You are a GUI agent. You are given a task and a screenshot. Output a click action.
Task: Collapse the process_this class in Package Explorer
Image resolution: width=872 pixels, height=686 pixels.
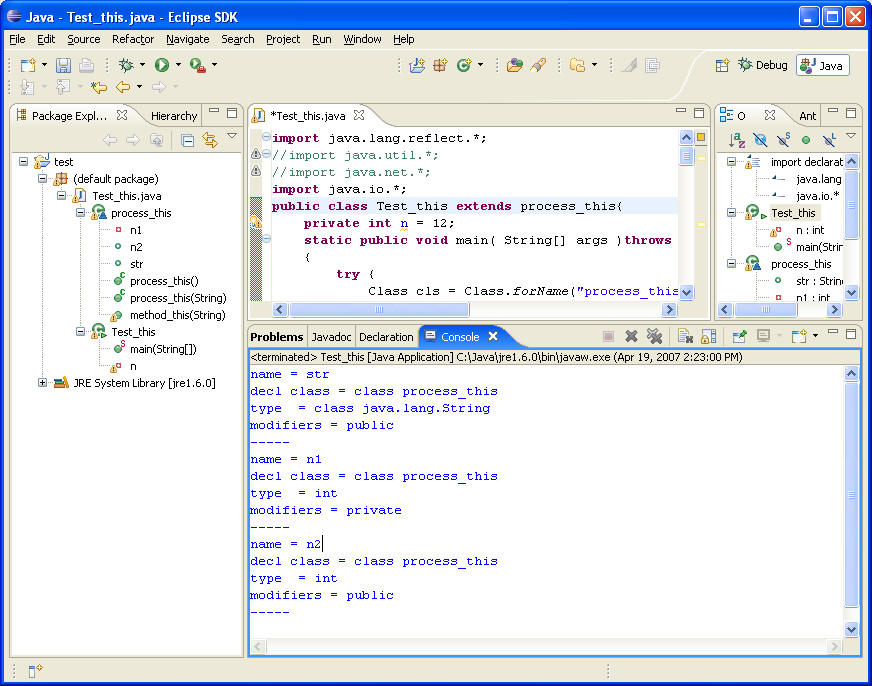click(x=81, y=213)
